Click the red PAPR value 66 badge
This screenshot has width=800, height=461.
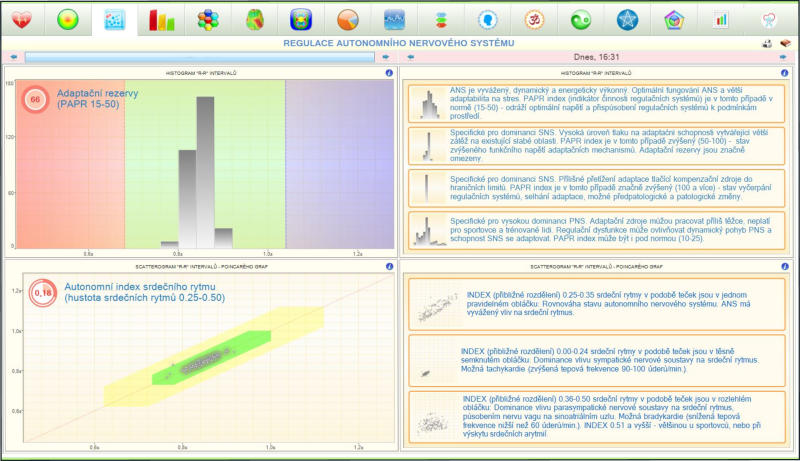click(x=36, y=99)
